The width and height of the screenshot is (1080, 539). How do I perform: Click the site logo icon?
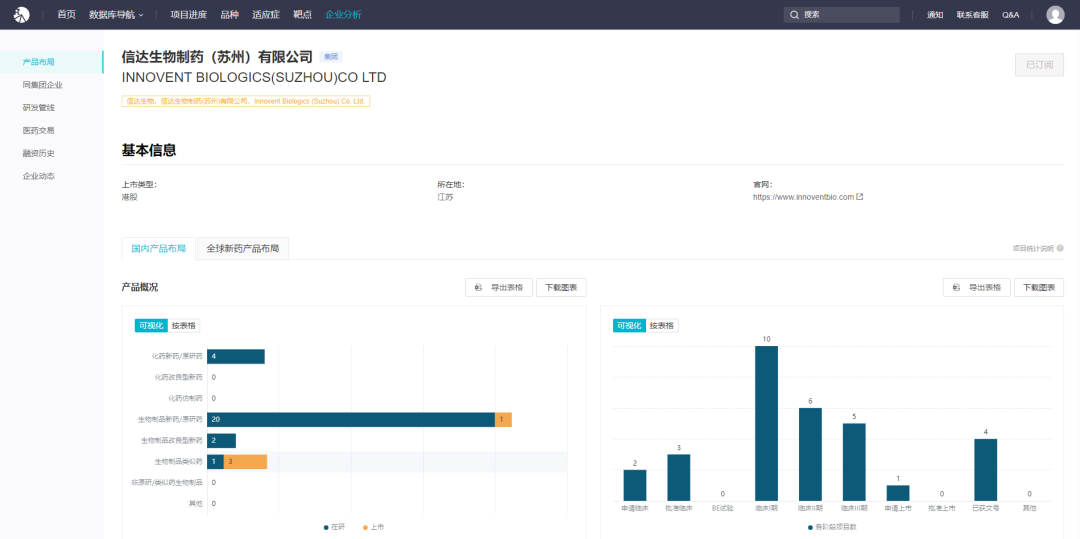tap(22, 14)
